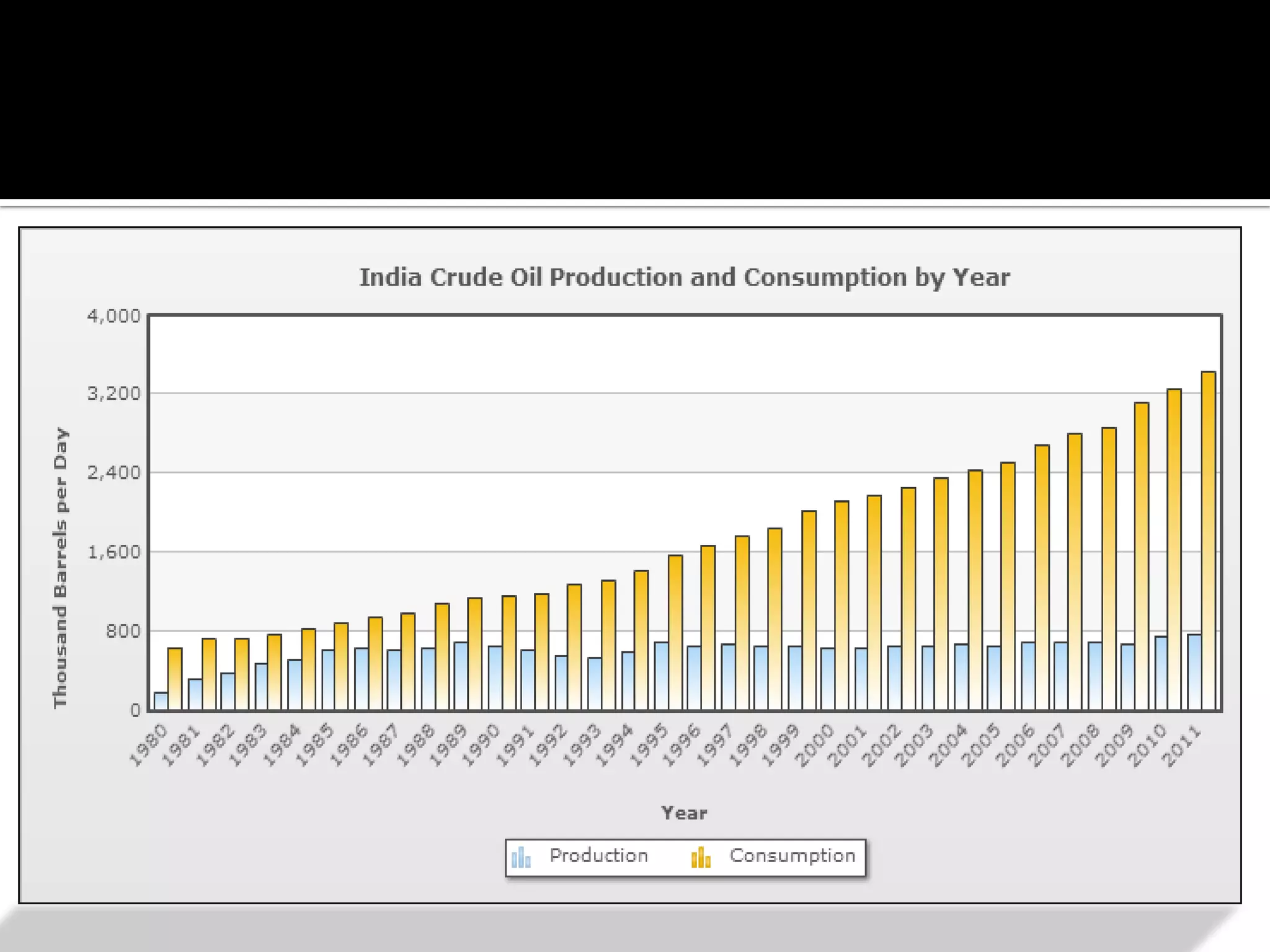Click the 2011 production bar
The height and width of the screenshot is (952, 1270).
[x=1194, y=672]
